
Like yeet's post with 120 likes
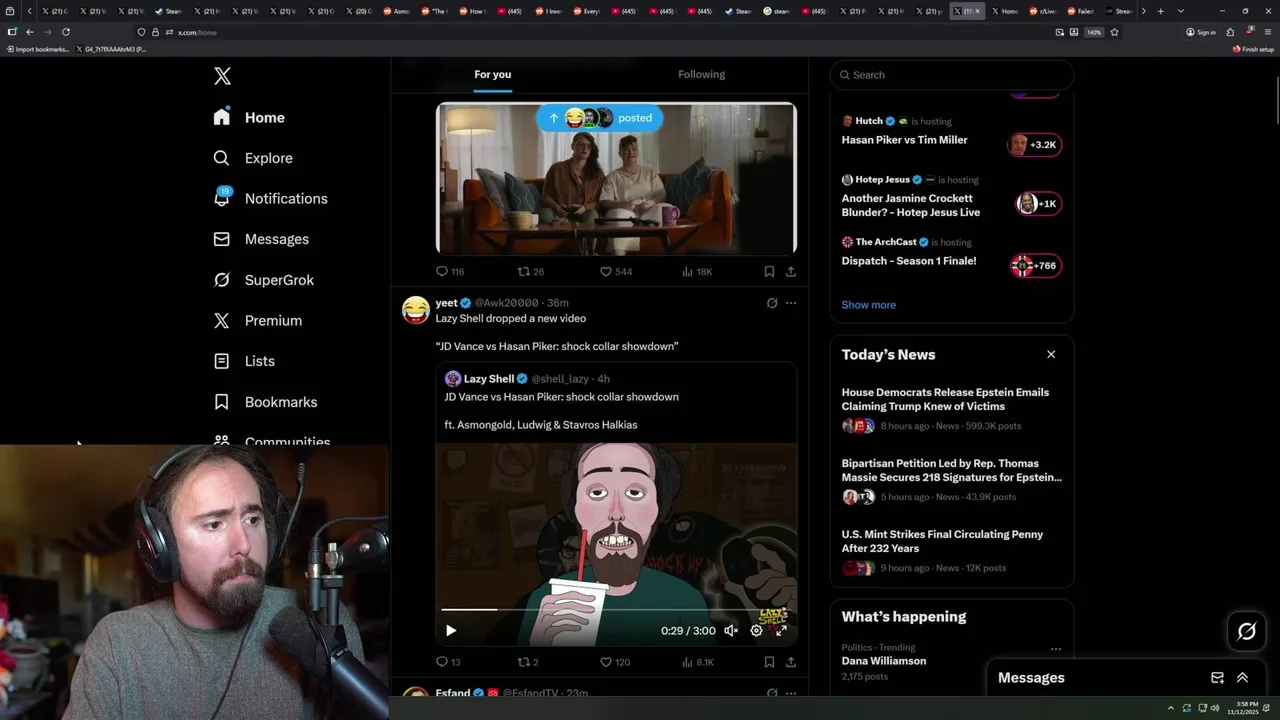coord(614,662)
